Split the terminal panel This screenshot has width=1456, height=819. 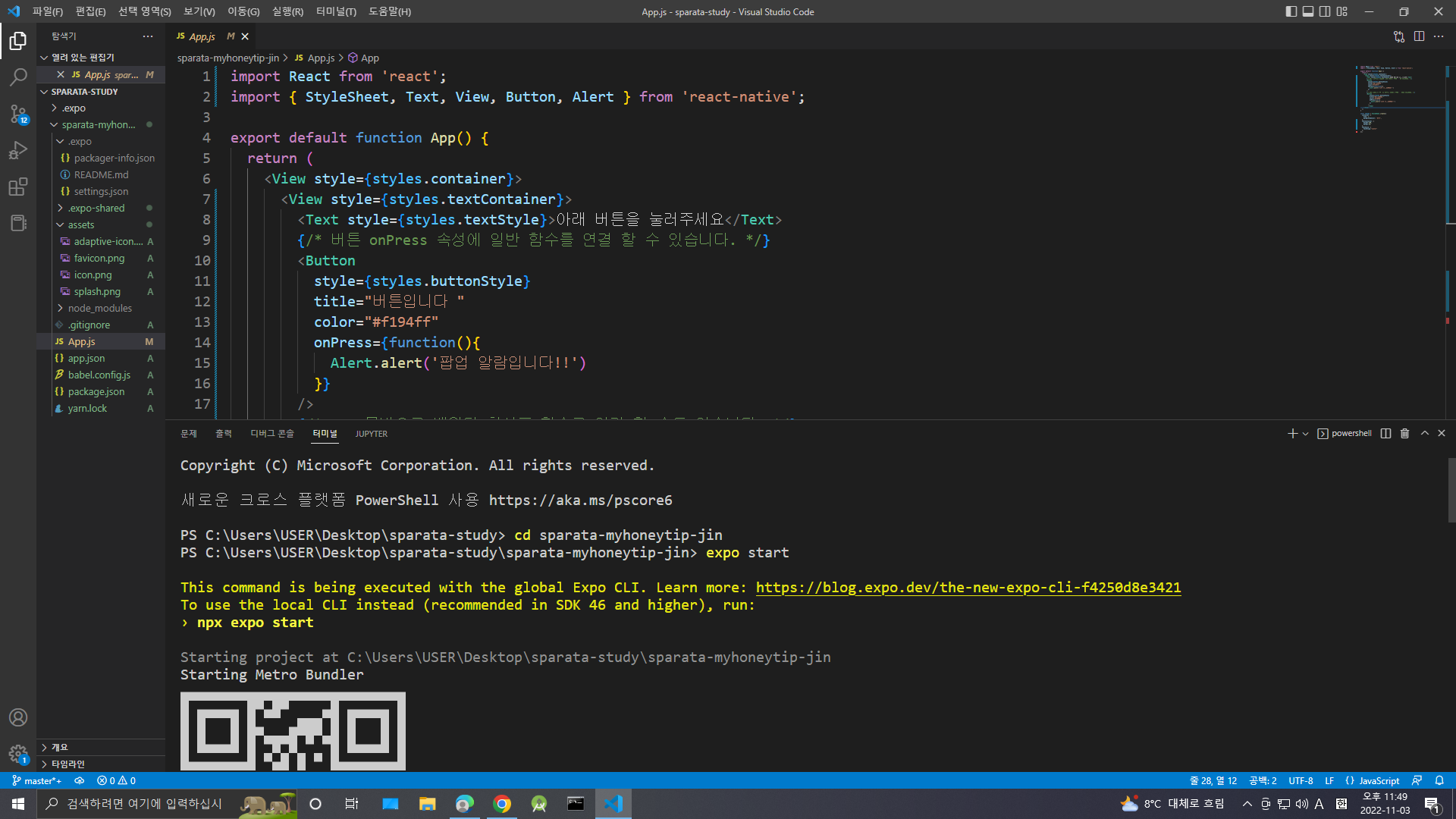point(1385,434)
